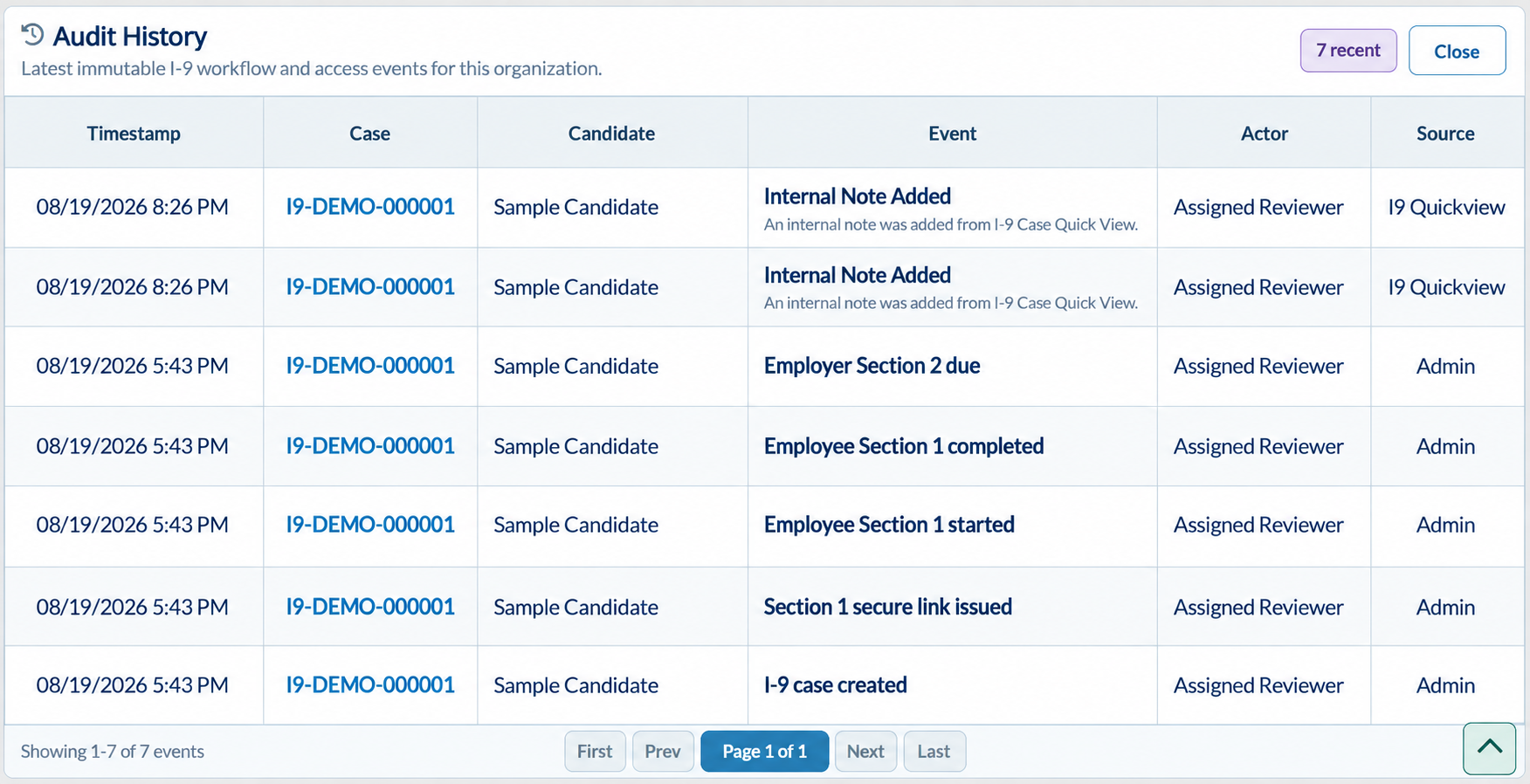Click the "Showing 1-7 of 7 events" text

113,751
